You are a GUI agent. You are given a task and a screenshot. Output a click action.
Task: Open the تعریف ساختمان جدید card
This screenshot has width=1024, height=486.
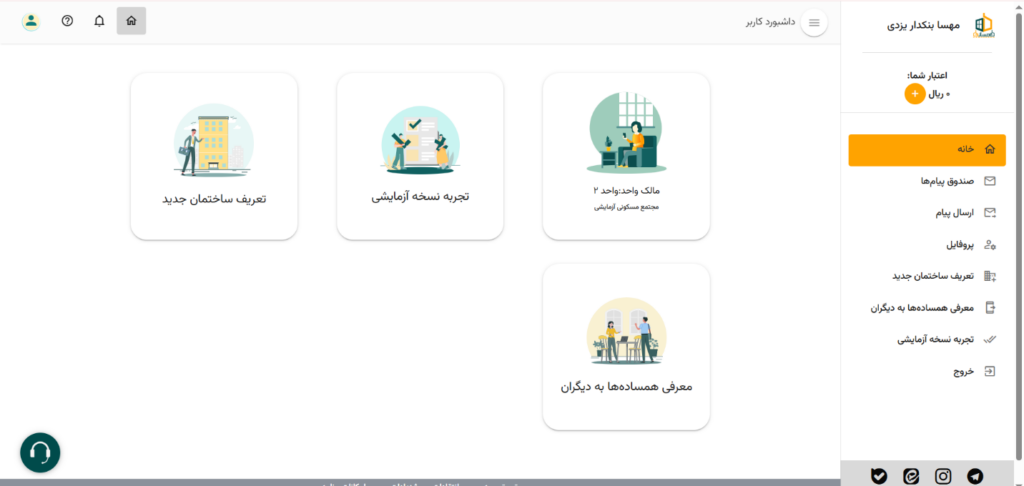pos(214,156)
